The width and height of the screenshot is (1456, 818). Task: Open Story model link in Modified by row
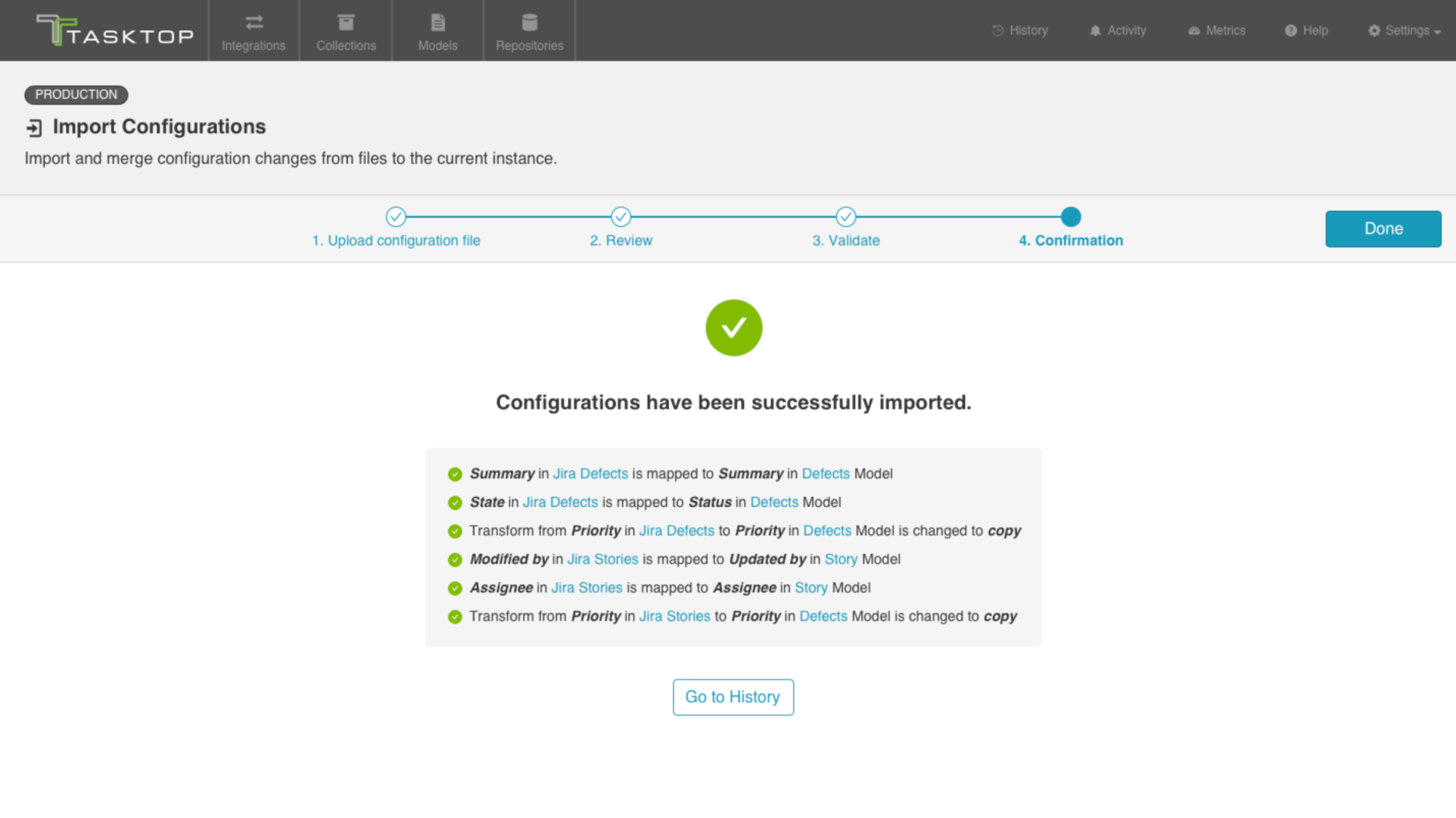tap(841, 559)
